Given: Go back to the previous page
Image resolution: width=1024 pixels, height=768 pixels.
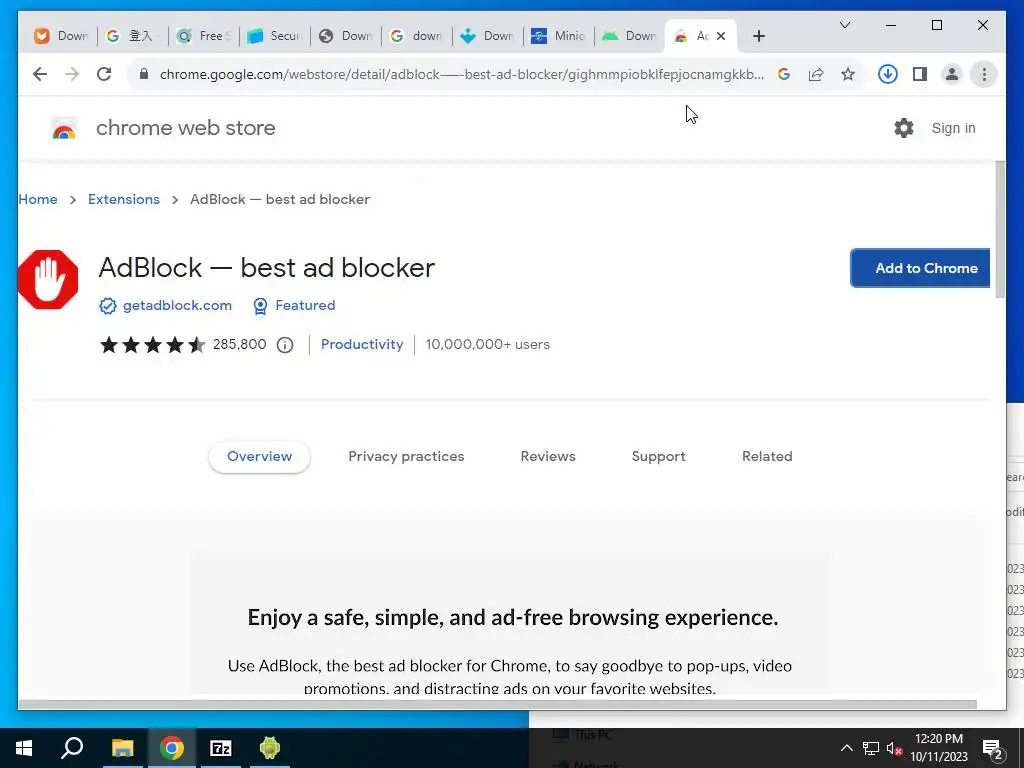Looking at the screenshot, I should click(40, 74).
